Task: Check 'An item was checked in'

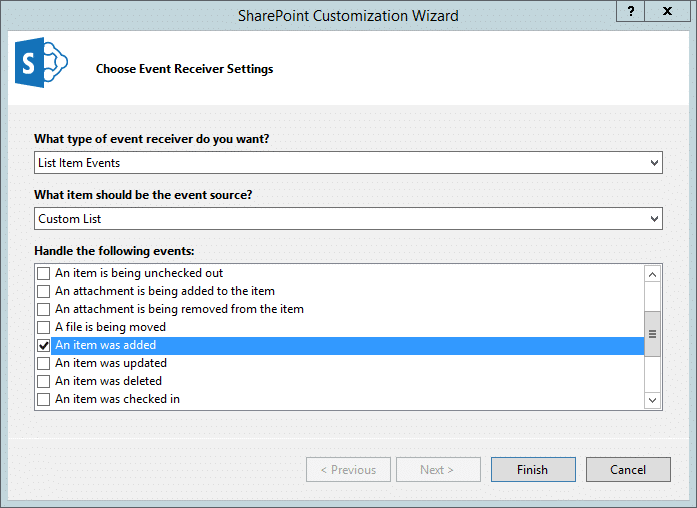Action: (44, 399)
